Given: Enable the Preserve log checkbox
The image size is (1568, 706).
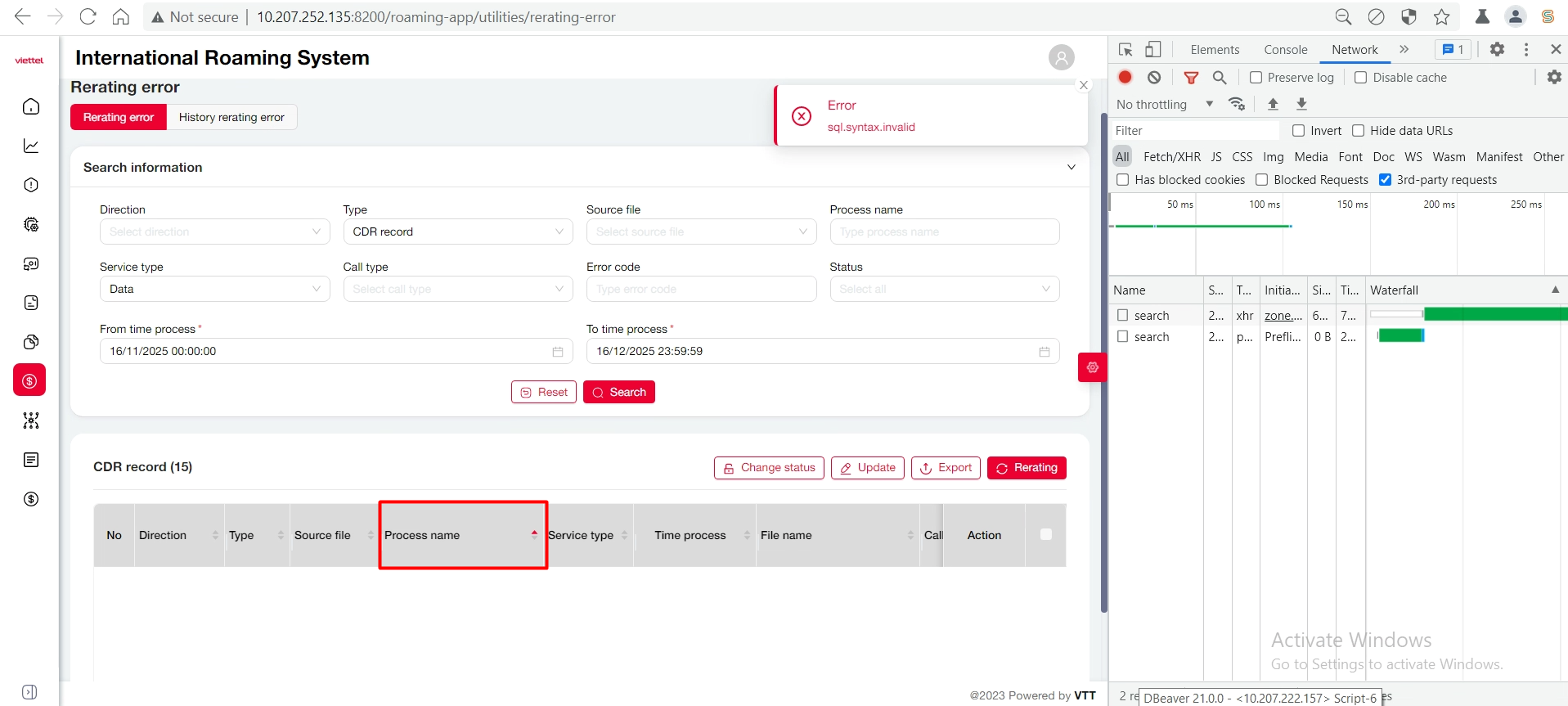Looking at the screenshot, I should tap(1256, 78).
